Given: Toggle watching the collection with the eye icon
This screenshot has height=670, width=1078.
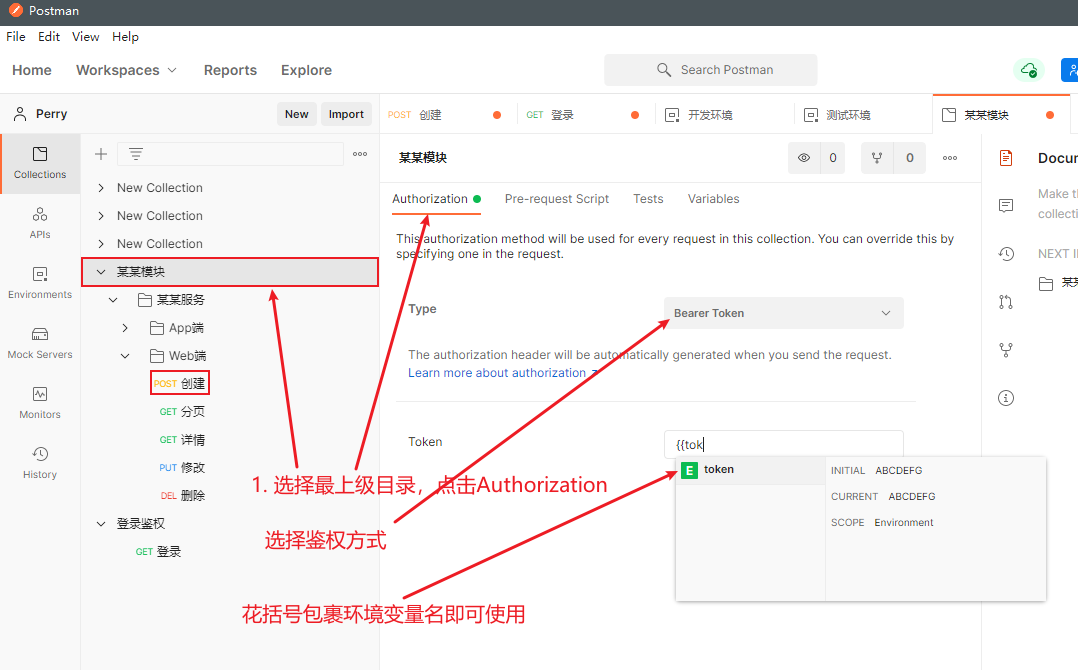Looking at the screenshot, I should (804, 158).
